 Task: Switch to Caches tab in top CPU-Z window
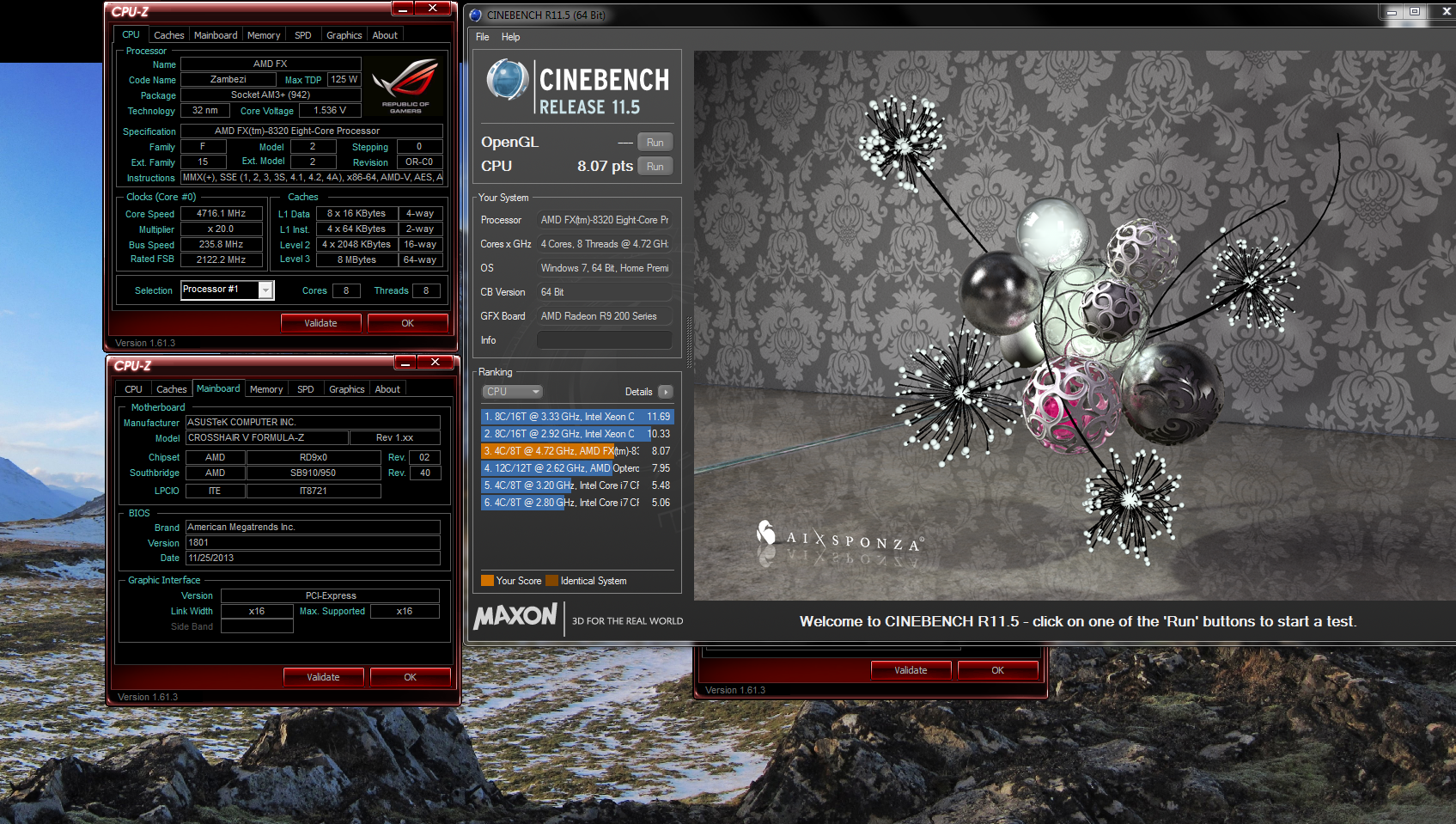(168, 35)
